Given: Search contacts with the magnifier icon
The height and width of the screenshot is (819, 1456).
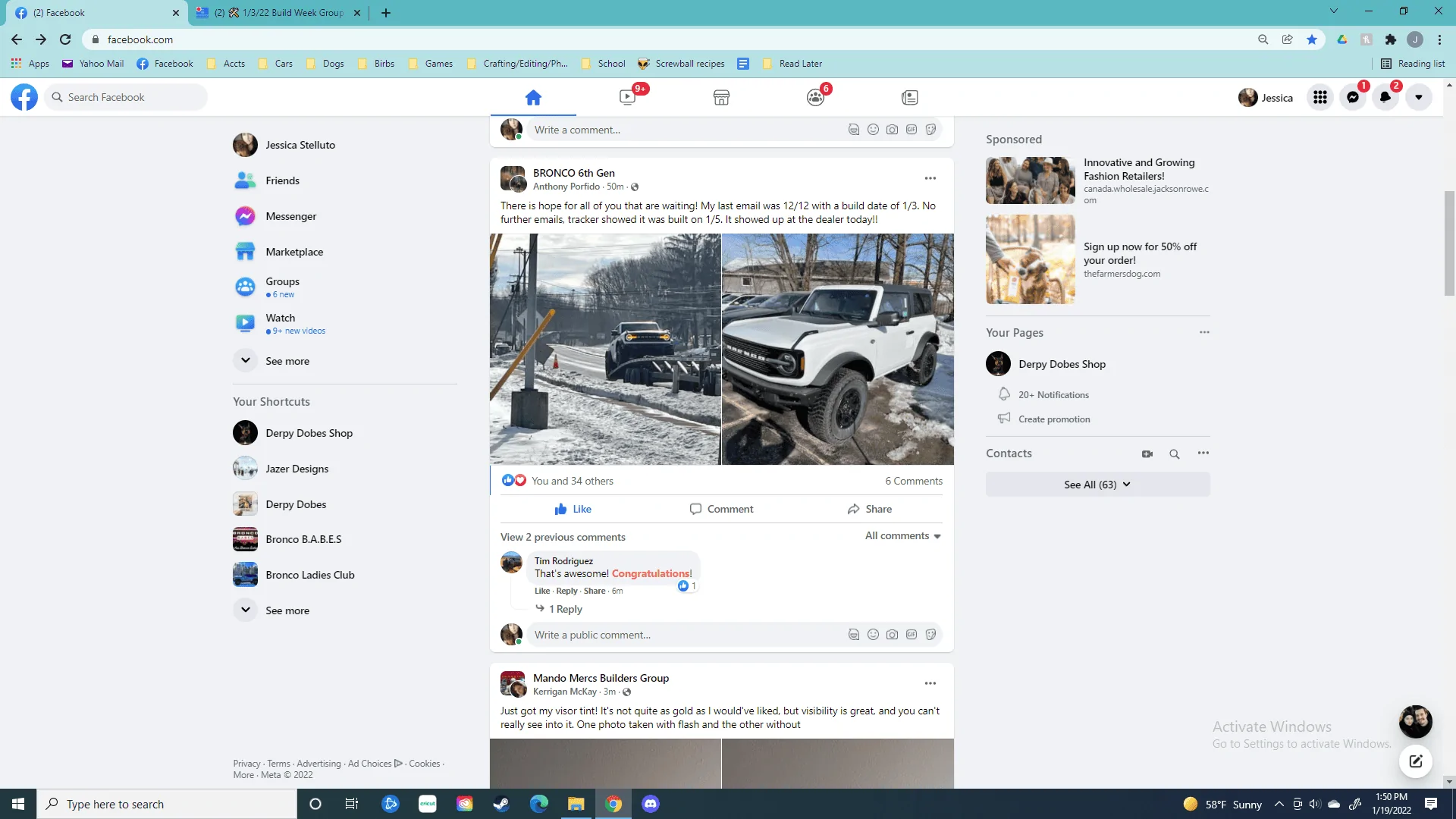Looking at the screenshot, I should click(1174, 453).
